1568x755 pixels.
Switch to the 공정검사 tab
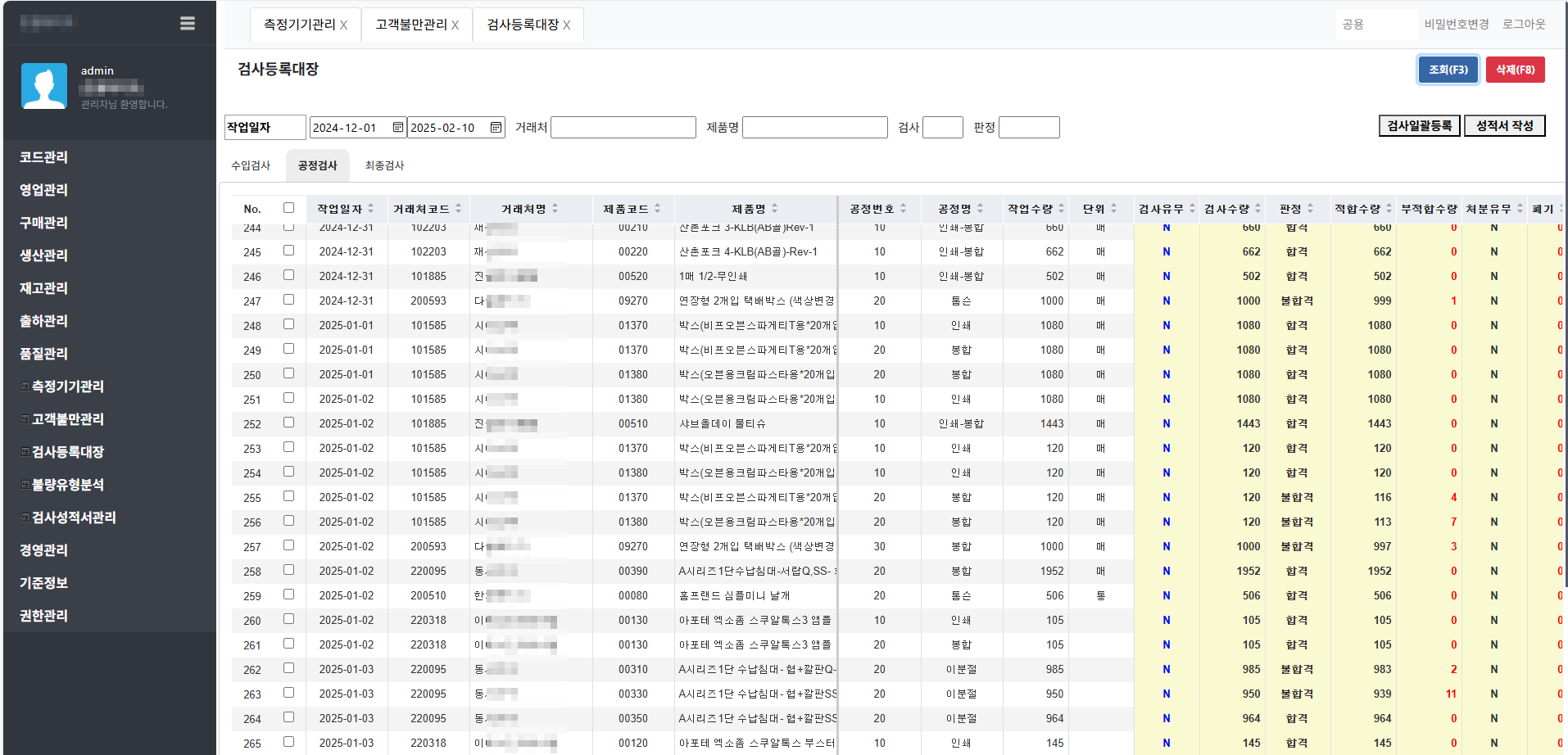(317, 165)
